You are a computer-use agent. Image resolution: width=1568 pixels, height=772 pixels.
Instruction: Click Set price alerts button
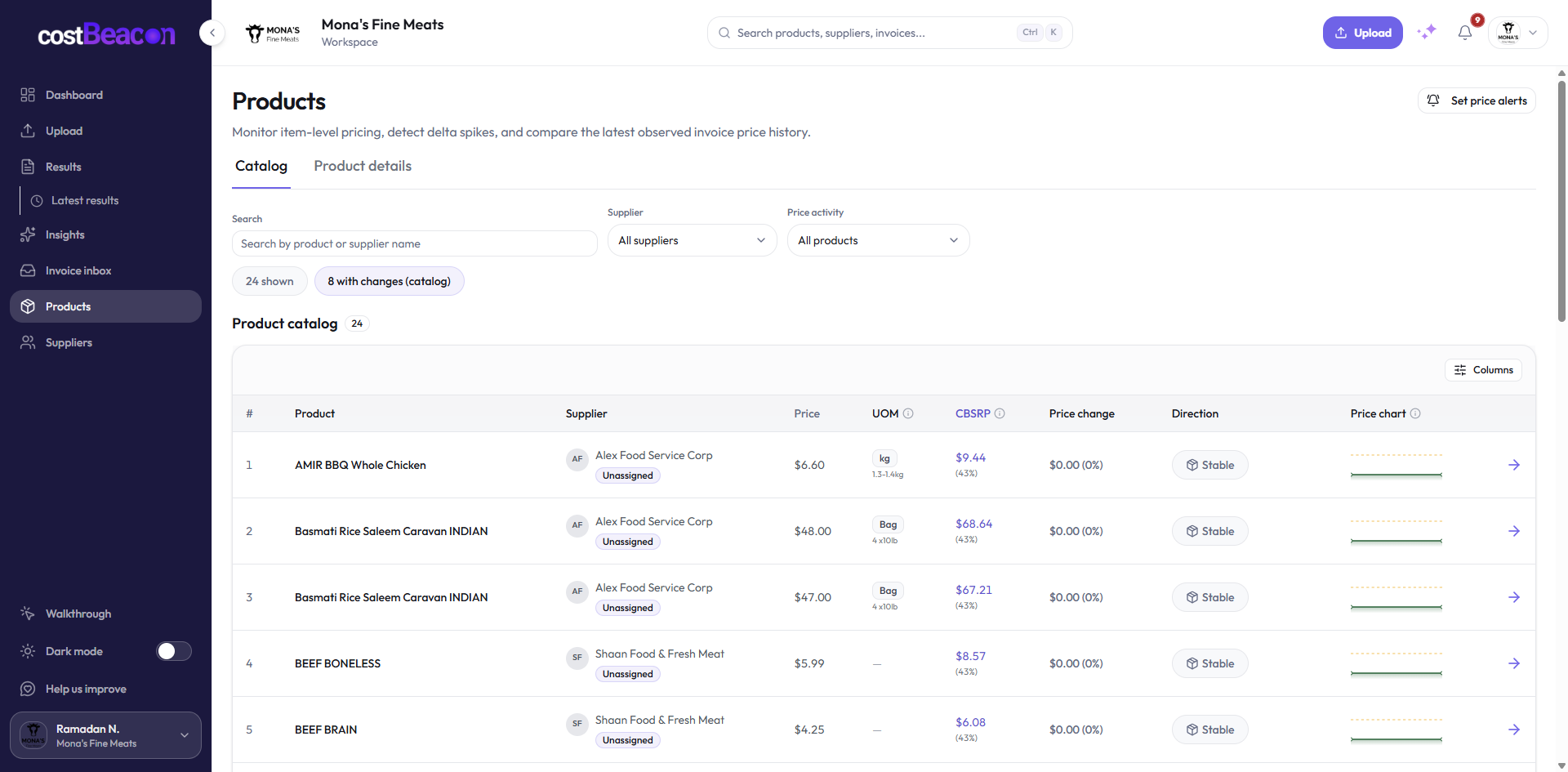(x=1477, y=100)
